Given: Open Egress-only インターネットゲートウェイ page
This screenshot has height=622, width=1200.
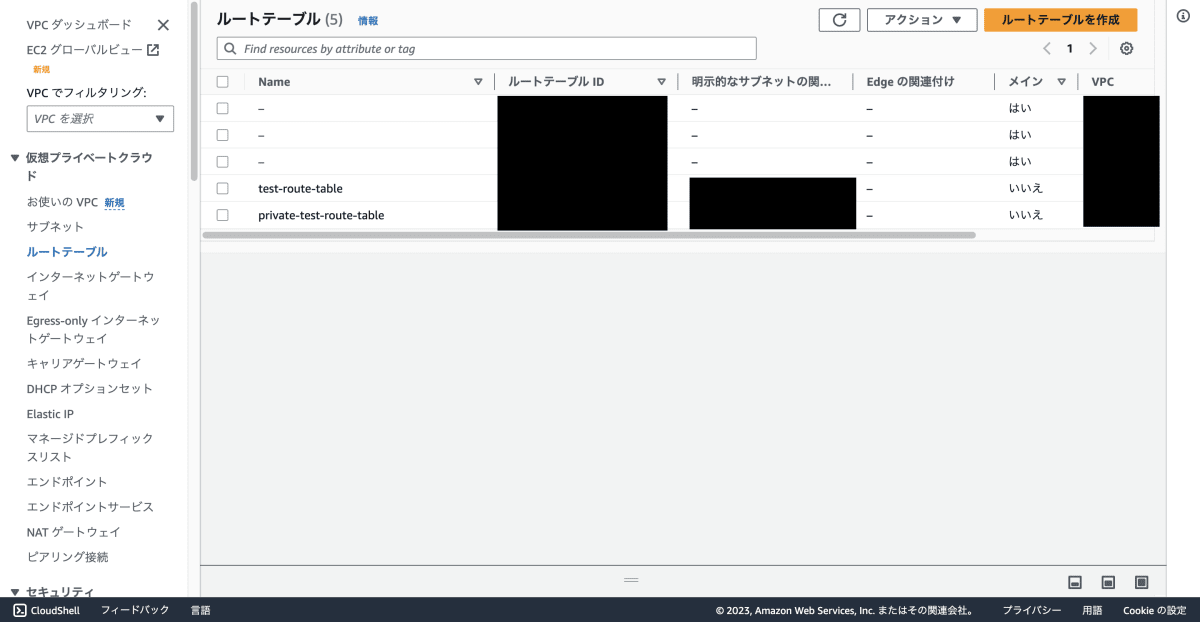Looking at the screenshot, I should 93,329.
